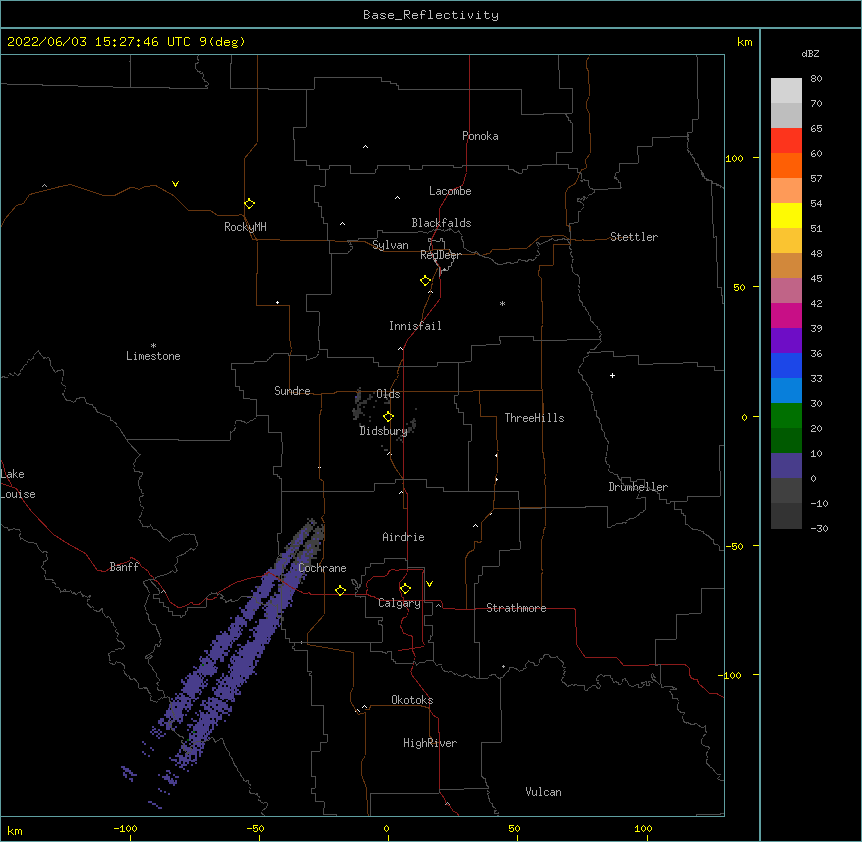Screen dimensions: 862x842
Task: Click the gray radar echoes west of Olds
Action: [x=363, y=405]
